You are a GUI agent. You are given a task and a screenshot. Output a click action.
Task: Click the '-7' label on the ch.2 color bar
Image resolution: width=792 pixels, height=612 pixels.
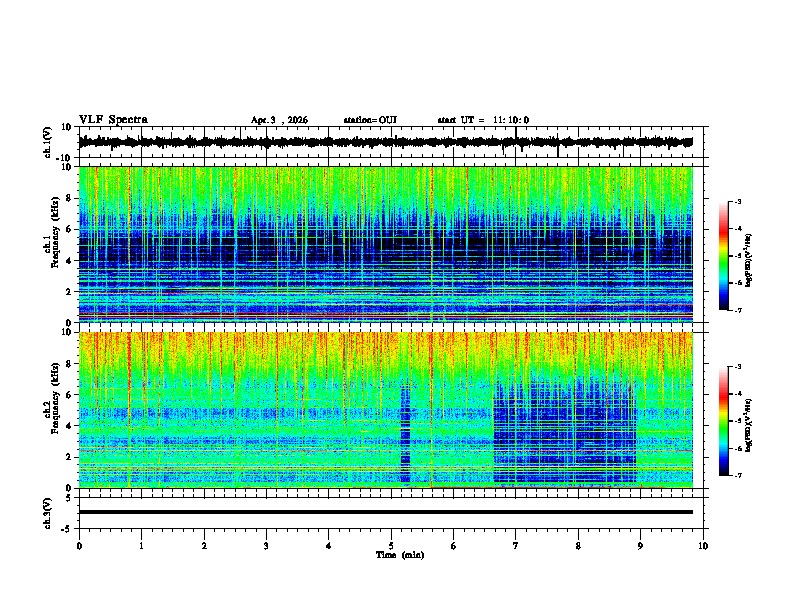[x=738, y=475]
